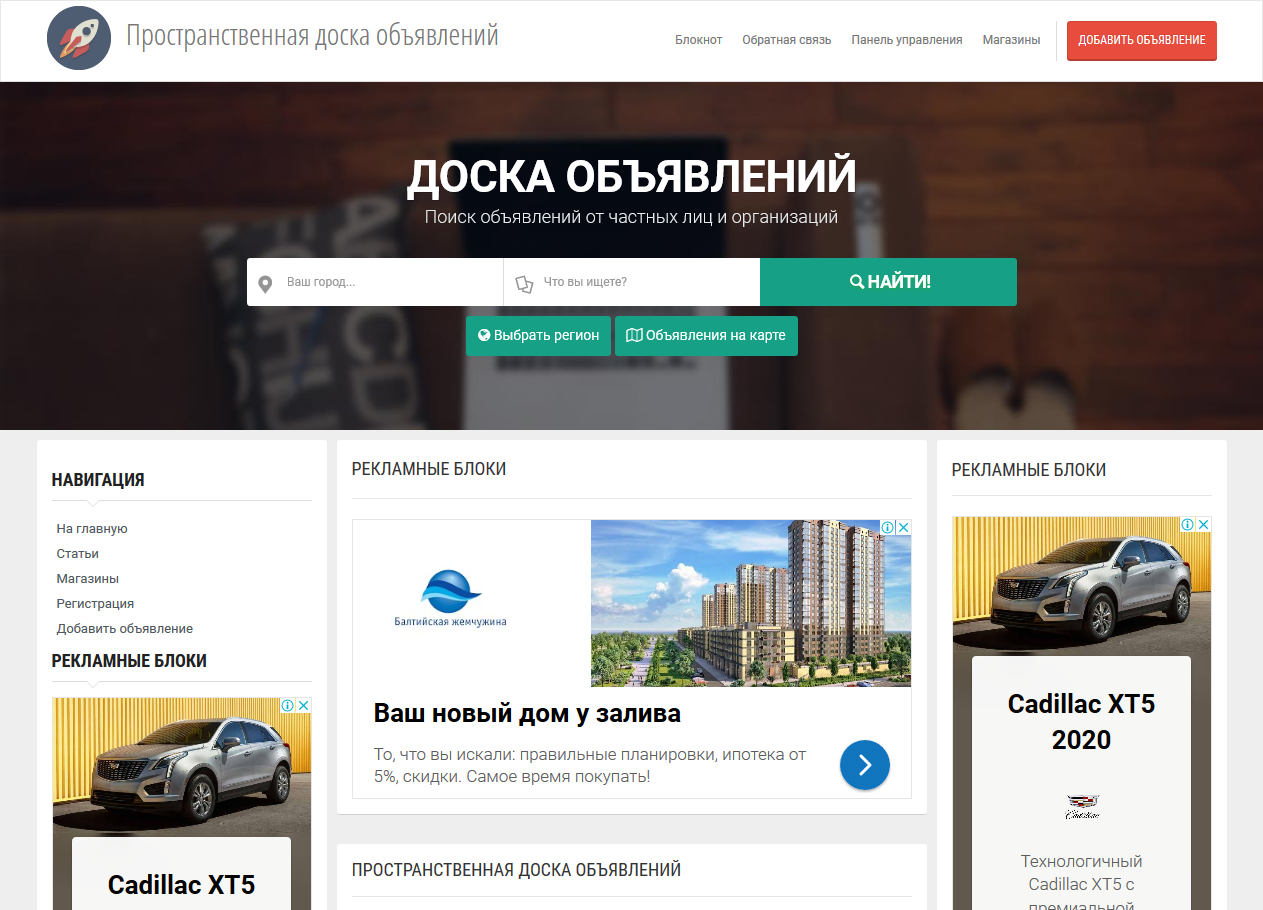Open Регистрация link in sidebar
The width and height of the screenshot is (1263, 910).
tap(95, 603)
